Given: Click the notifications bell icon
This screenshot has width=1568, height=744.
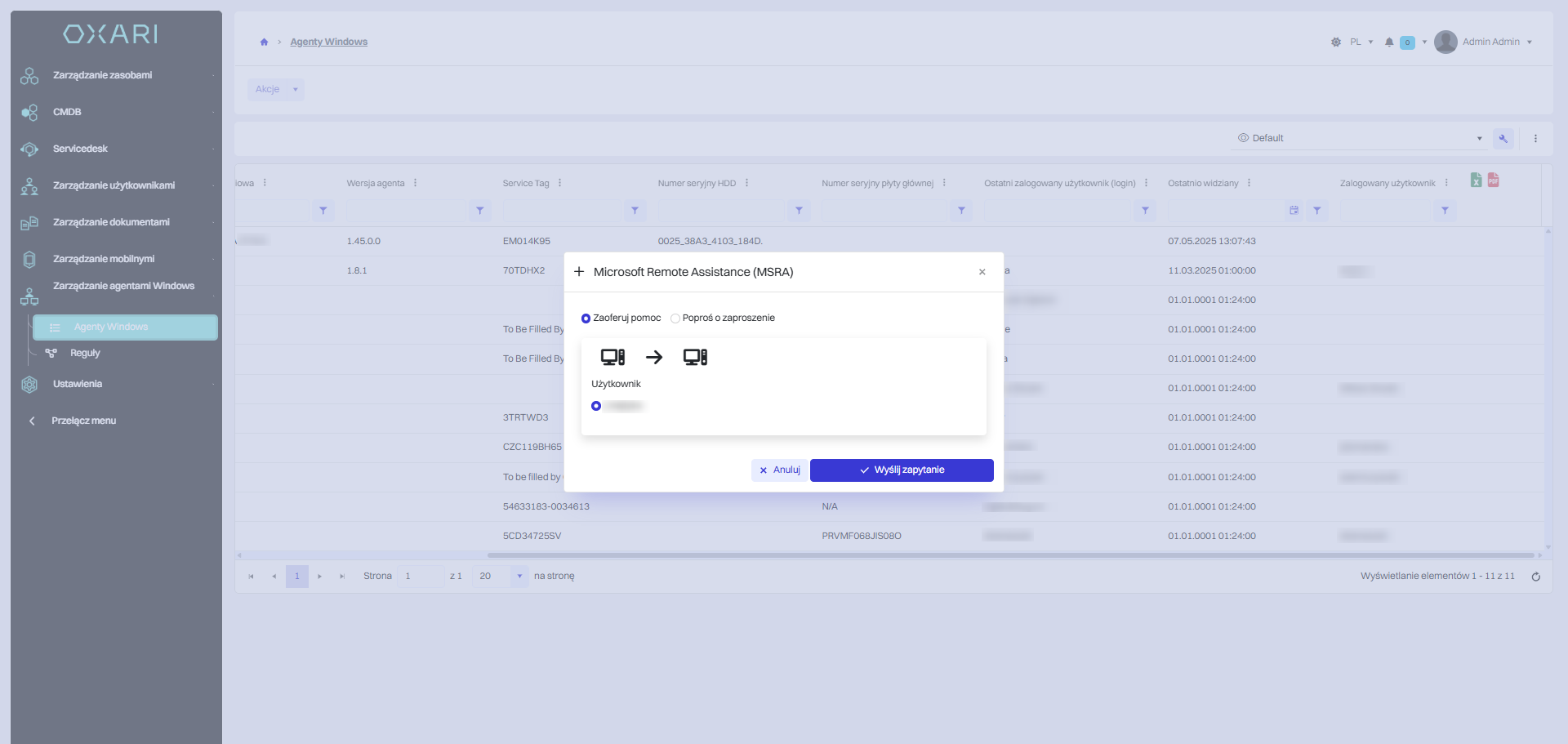Looking at the screenshot, I should point(1389,42).
